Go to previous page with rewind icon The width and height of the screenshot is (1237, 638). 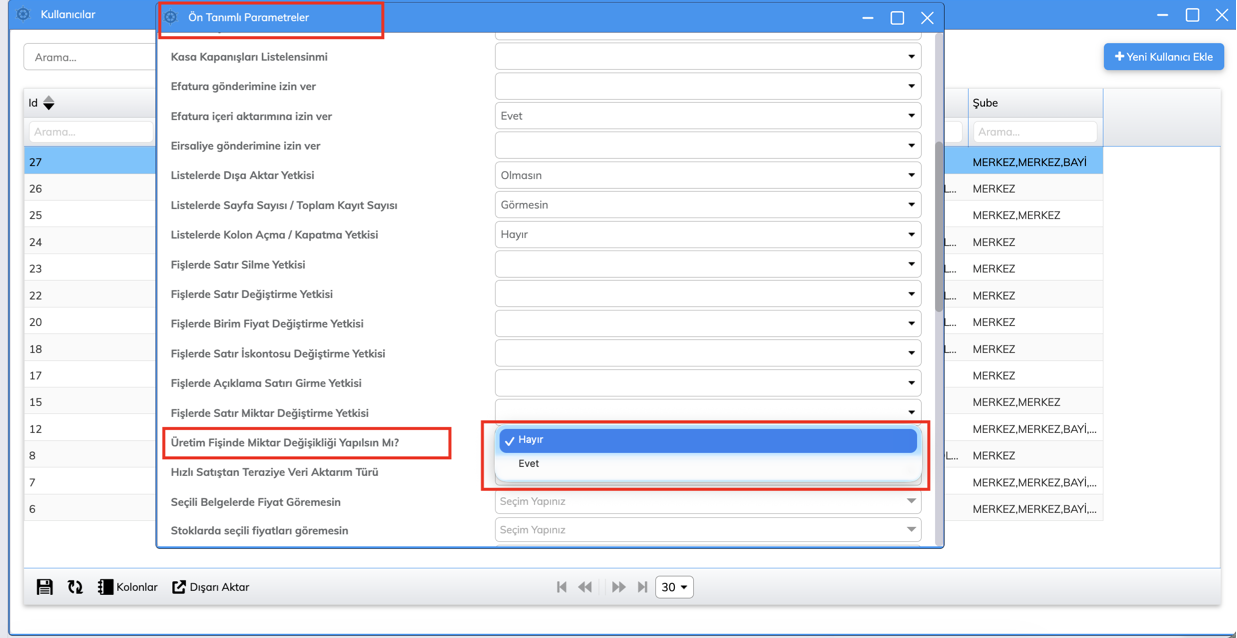coord(585,587)
